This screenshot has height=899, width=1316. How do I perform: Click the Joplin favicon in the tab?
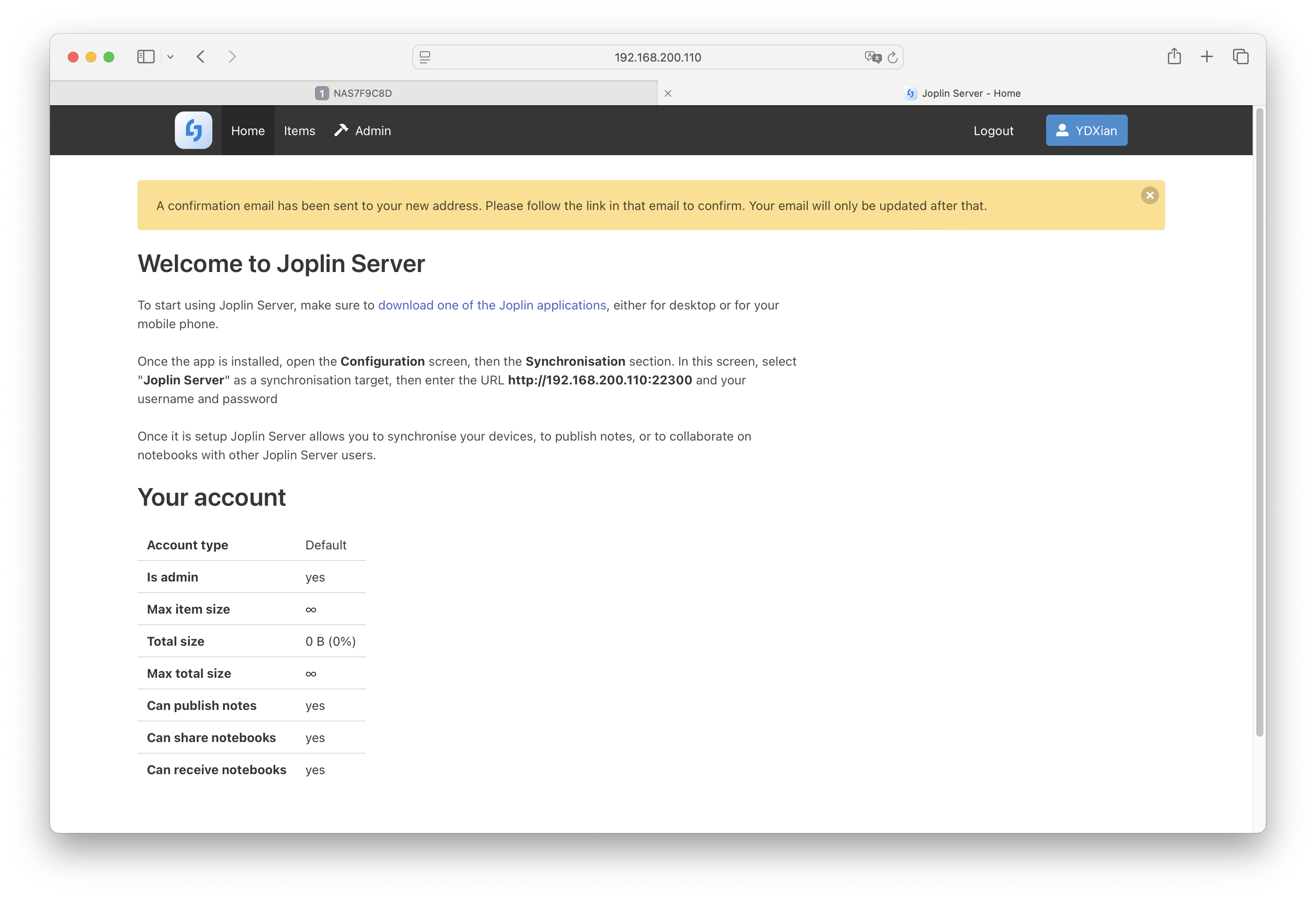pos(910,93)
